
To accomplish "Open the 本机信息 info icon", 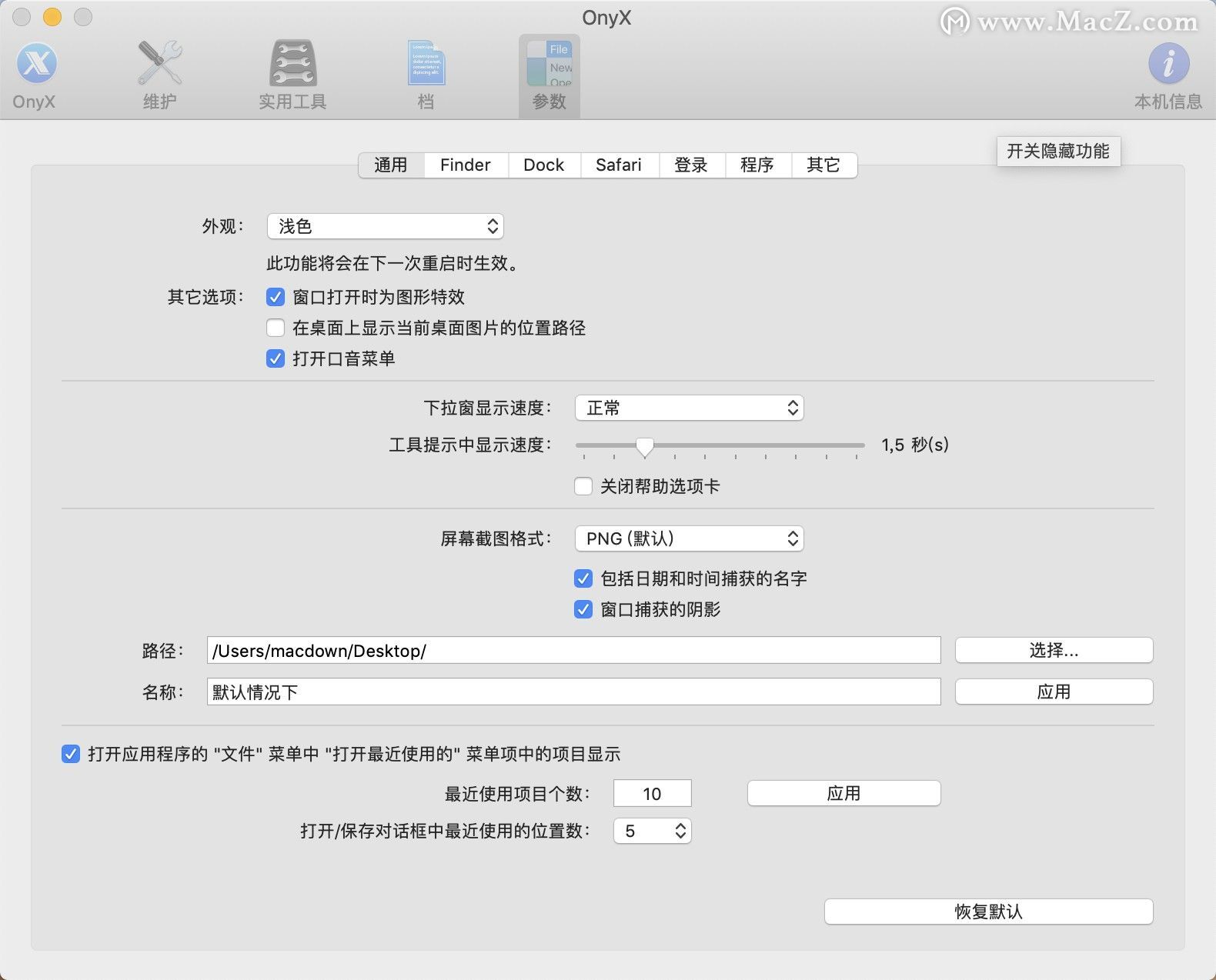I will point(1168,75).
